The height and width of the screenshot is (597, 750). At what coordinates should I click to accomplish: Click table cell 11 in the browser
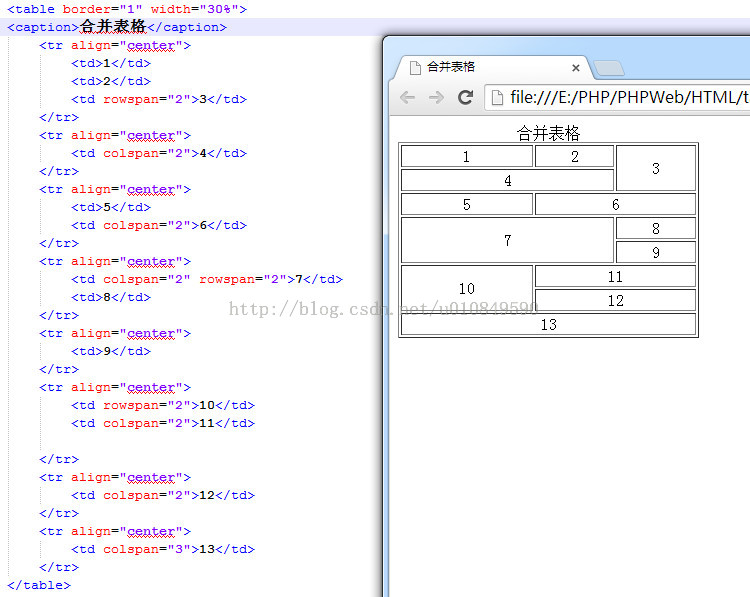615,276
